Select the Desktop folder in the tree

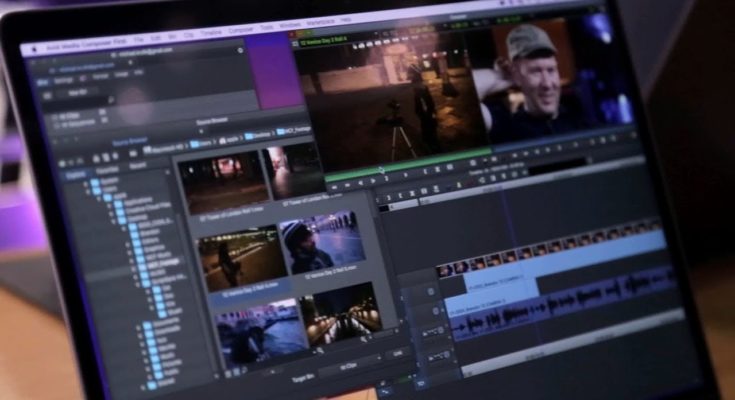click(133, 217)
